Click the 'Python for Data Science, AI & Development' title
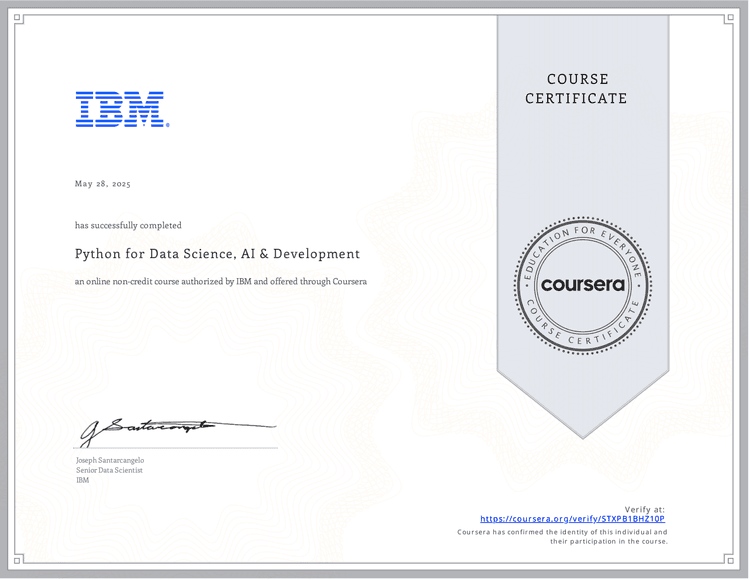750x580 pixels. [x=217, y=254]
